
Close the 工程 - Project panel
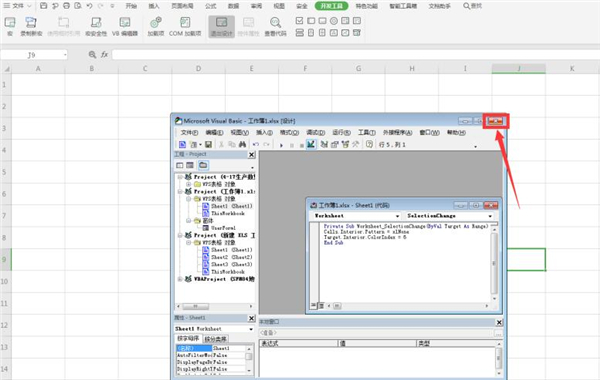[251, 155]
